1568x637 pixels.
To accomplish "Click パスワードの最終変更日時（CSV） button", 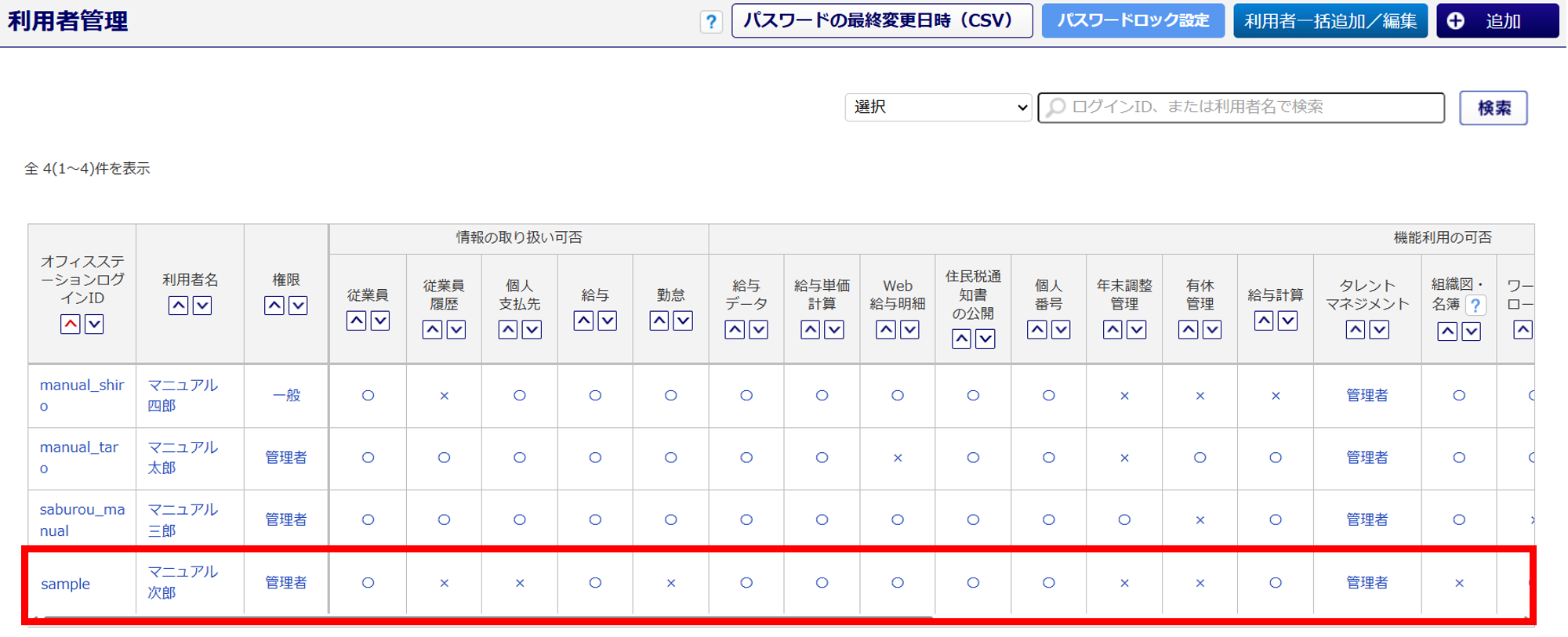I will [881, 21].
